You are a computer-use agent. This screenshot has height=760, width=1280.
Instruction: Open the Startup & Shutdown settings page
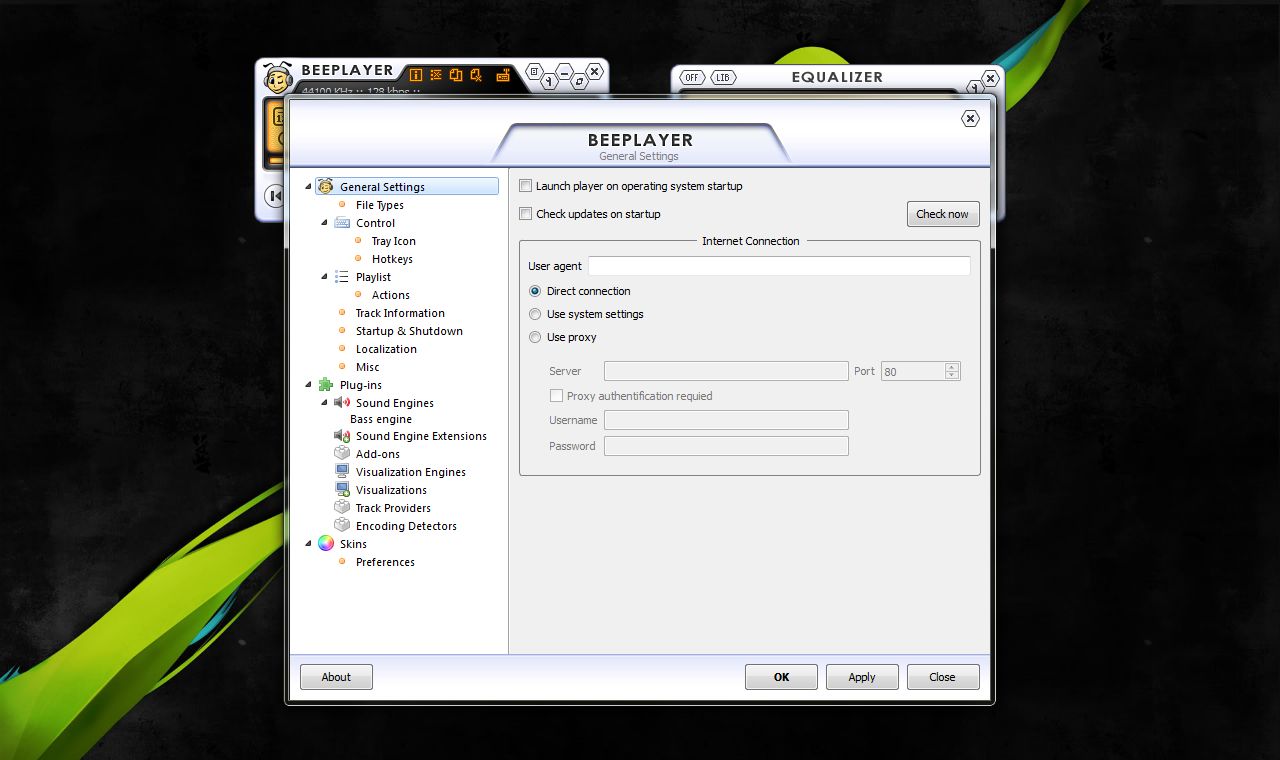pyautogui.click(x=409, y=331)
